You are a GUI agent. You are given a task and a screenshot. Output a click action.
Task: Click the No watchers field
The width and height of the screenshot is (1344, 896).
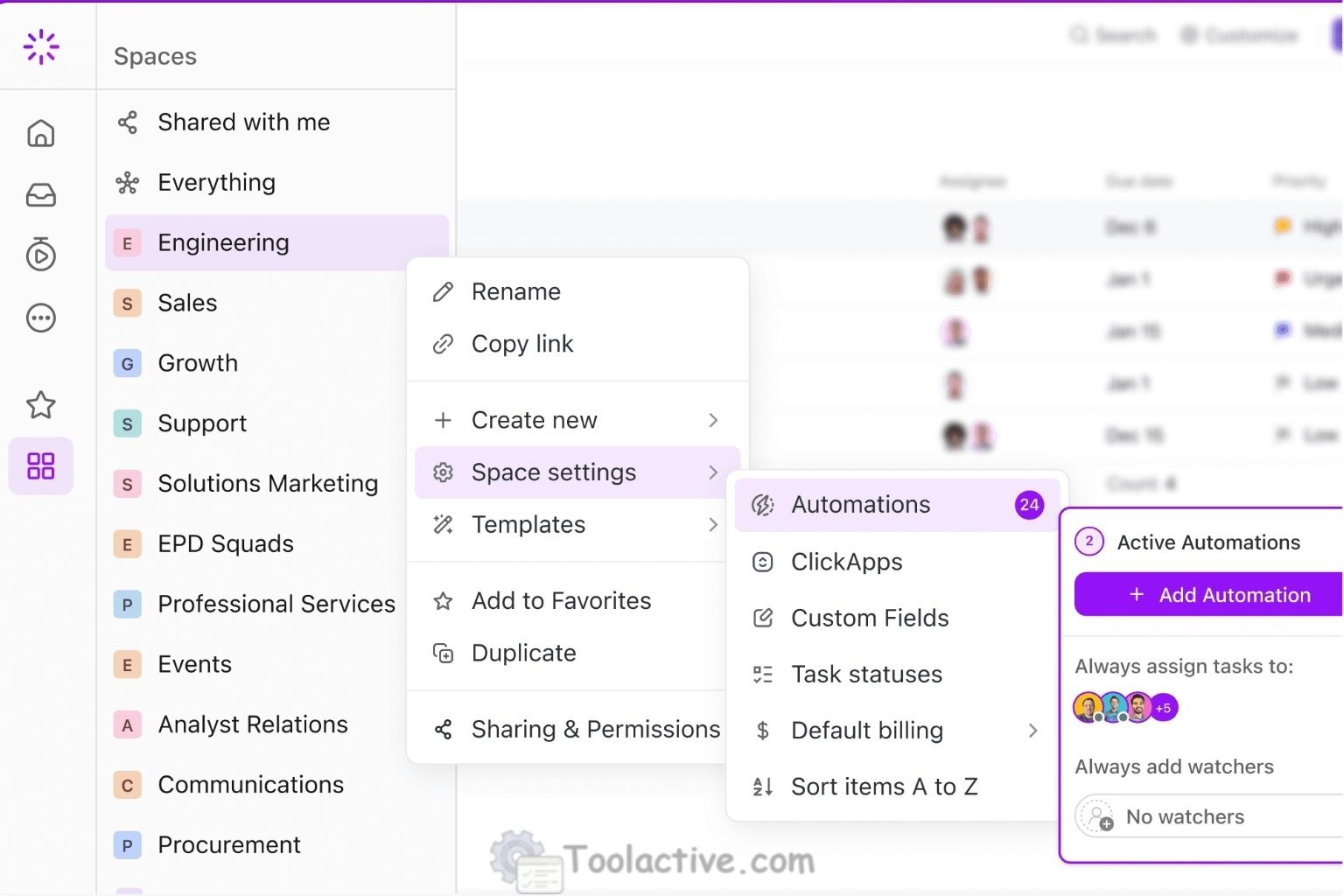(1185, 815)
